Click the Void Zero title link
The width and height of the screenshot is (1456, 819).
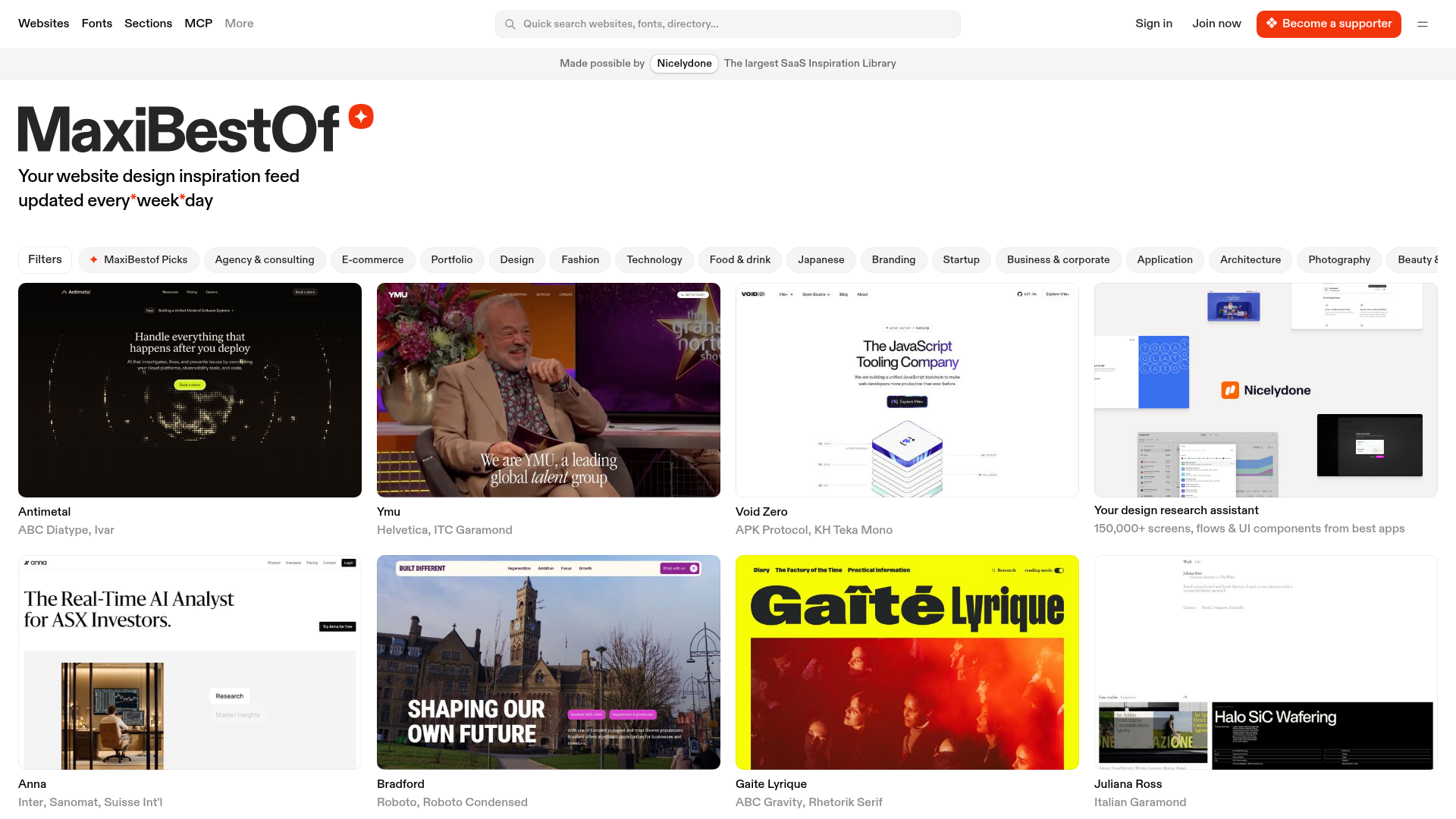pos(761,512)
